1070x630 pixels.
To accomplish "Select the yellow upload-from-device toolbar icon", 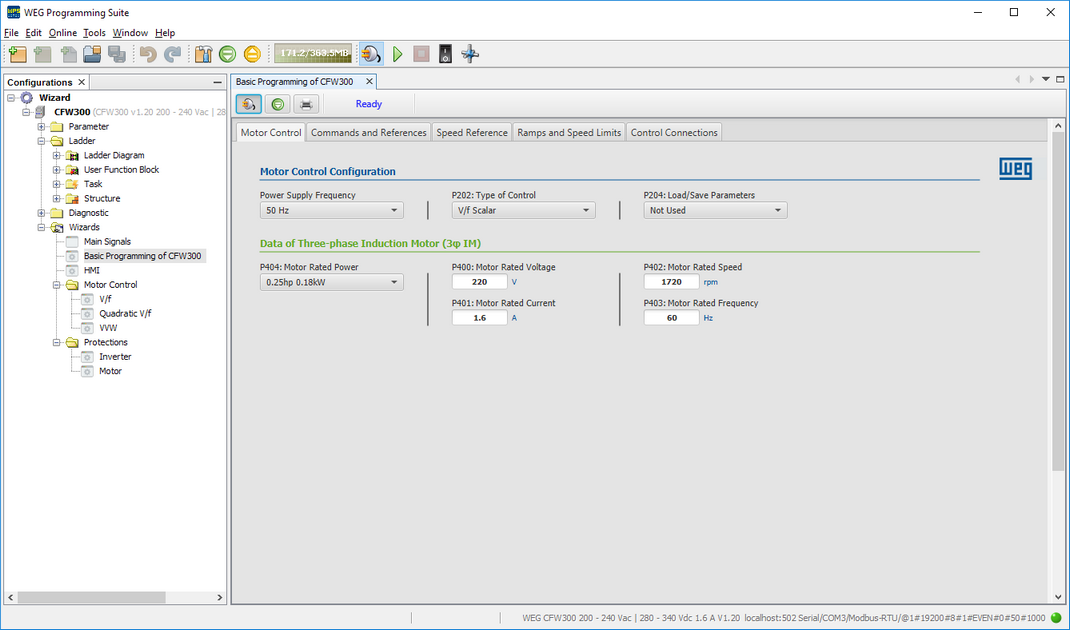I will click(x=252, y=54).
